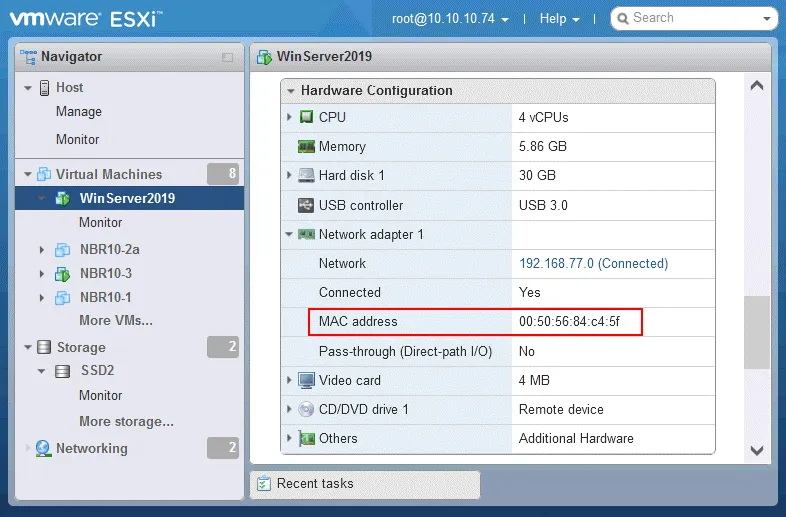Select the NBR10-1 virtual machine

105,297
